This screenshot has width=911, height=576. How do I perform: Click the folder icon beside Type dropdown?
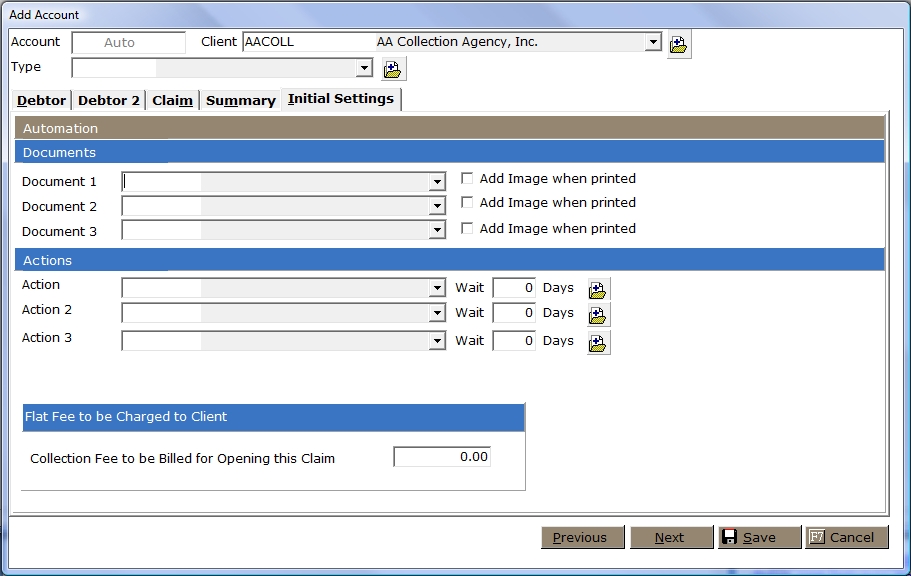393,69
